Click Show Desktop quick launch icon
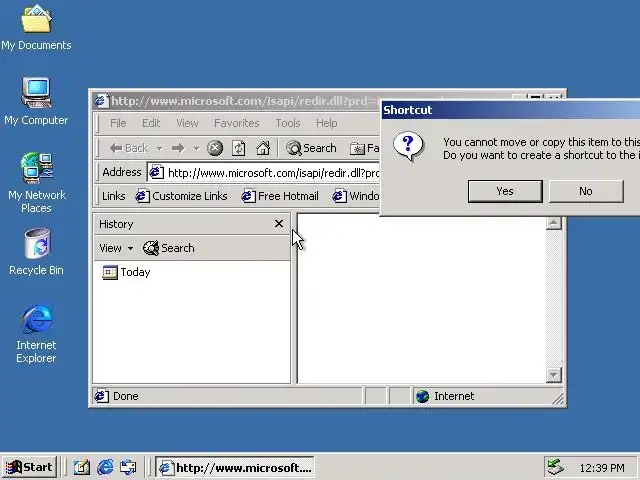 (x=82, y=467)
